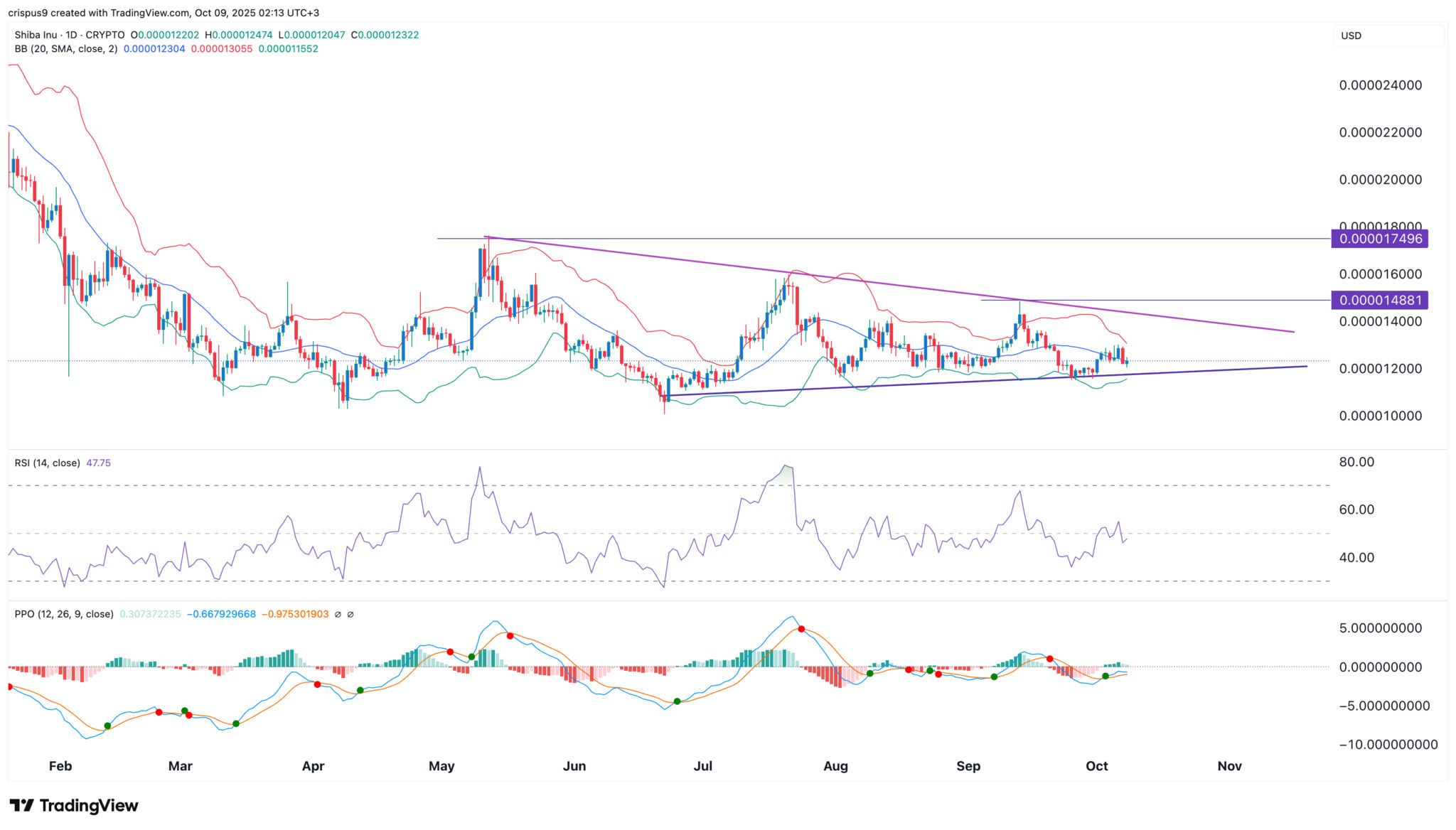Open the USD currency selector

1351,36
